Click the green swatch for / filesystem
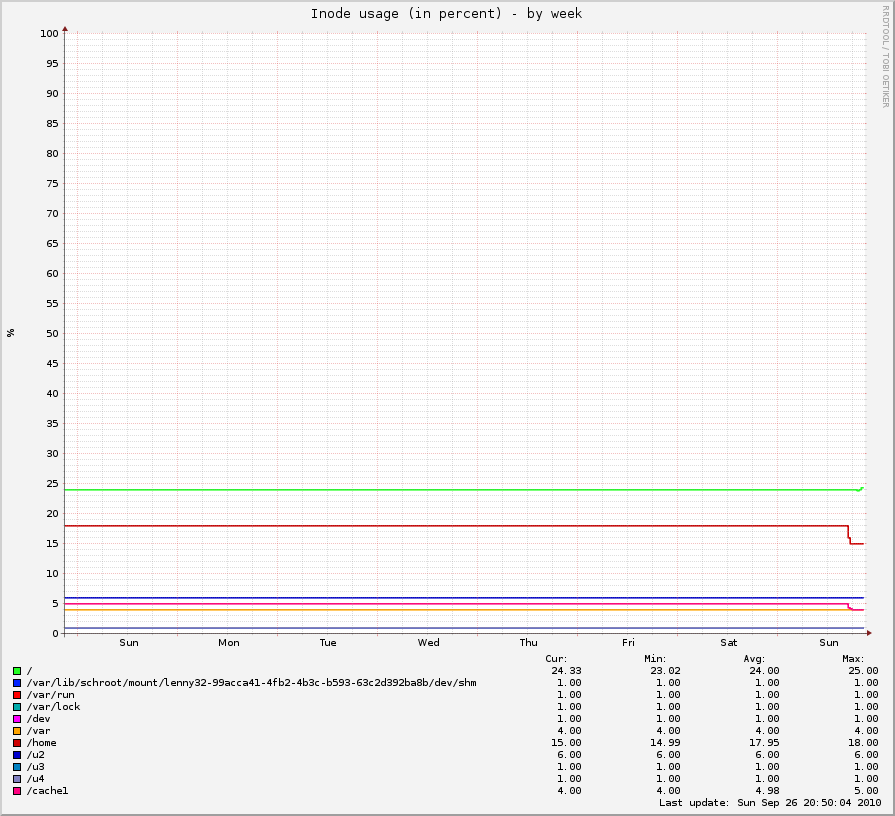Image resolution: width=895 pixels, height=816 pixels. coord(17,671)
